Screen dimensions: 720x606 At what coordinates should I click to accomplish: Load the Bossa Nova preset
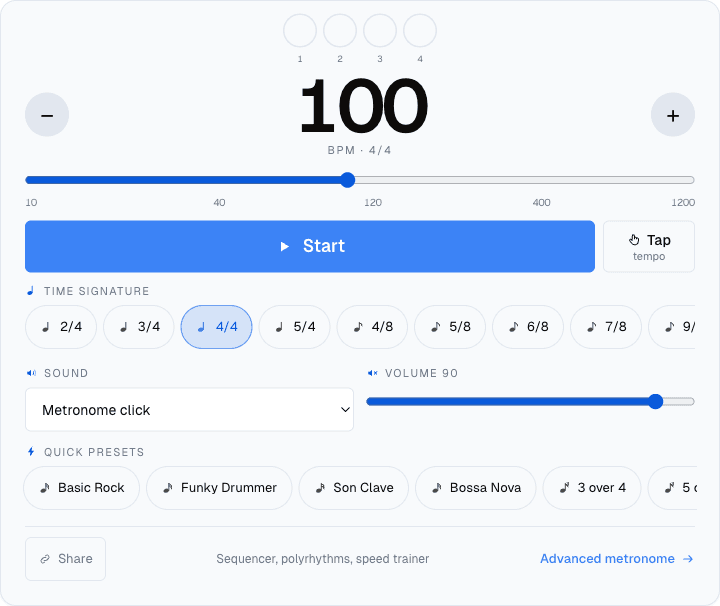point(476,488)
